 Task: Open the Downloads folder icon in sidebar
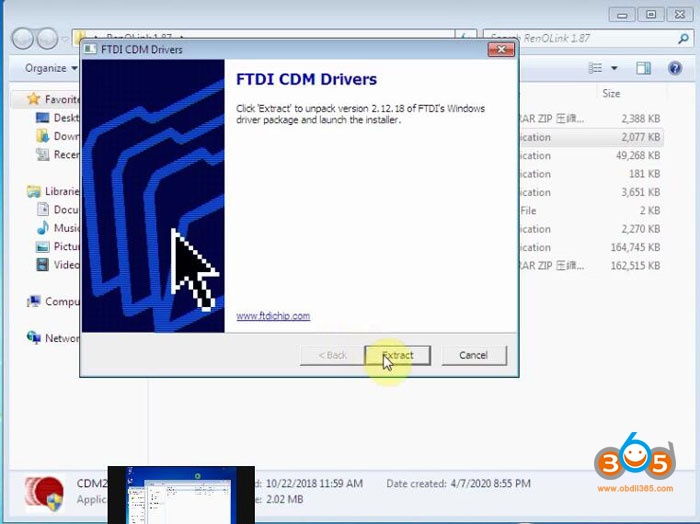tap(42, 136)
